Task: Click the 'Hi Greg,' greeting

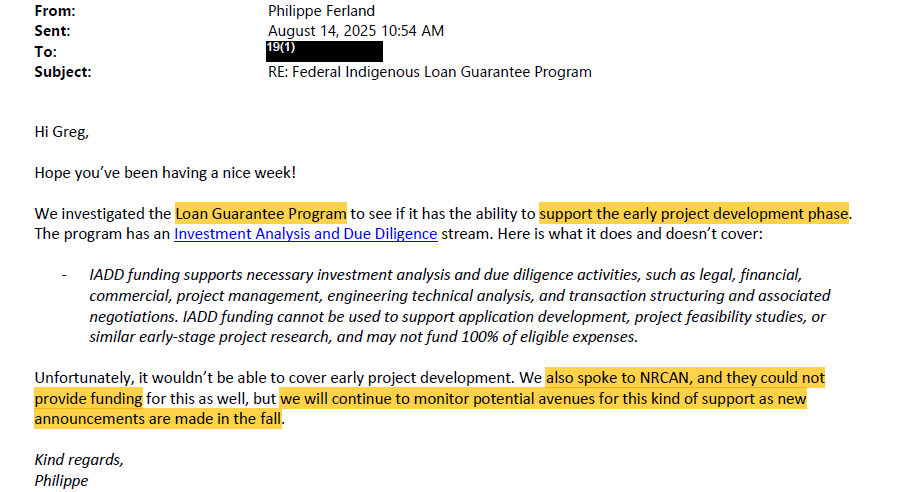Action: pos(62,132)
